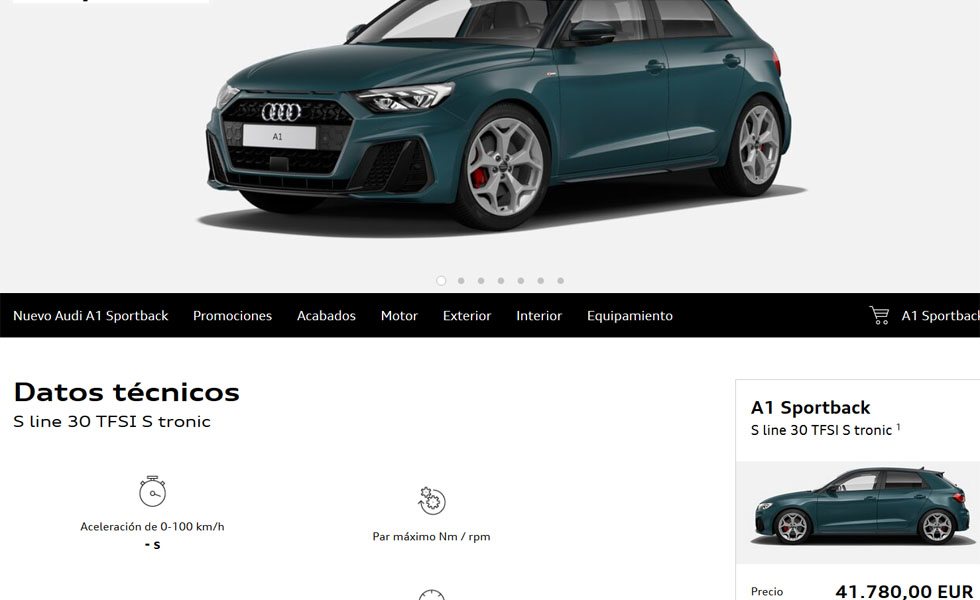The height and width of the screenshot is (600, 980).
Task: Open the Exterior section
Action: [467, 316]
